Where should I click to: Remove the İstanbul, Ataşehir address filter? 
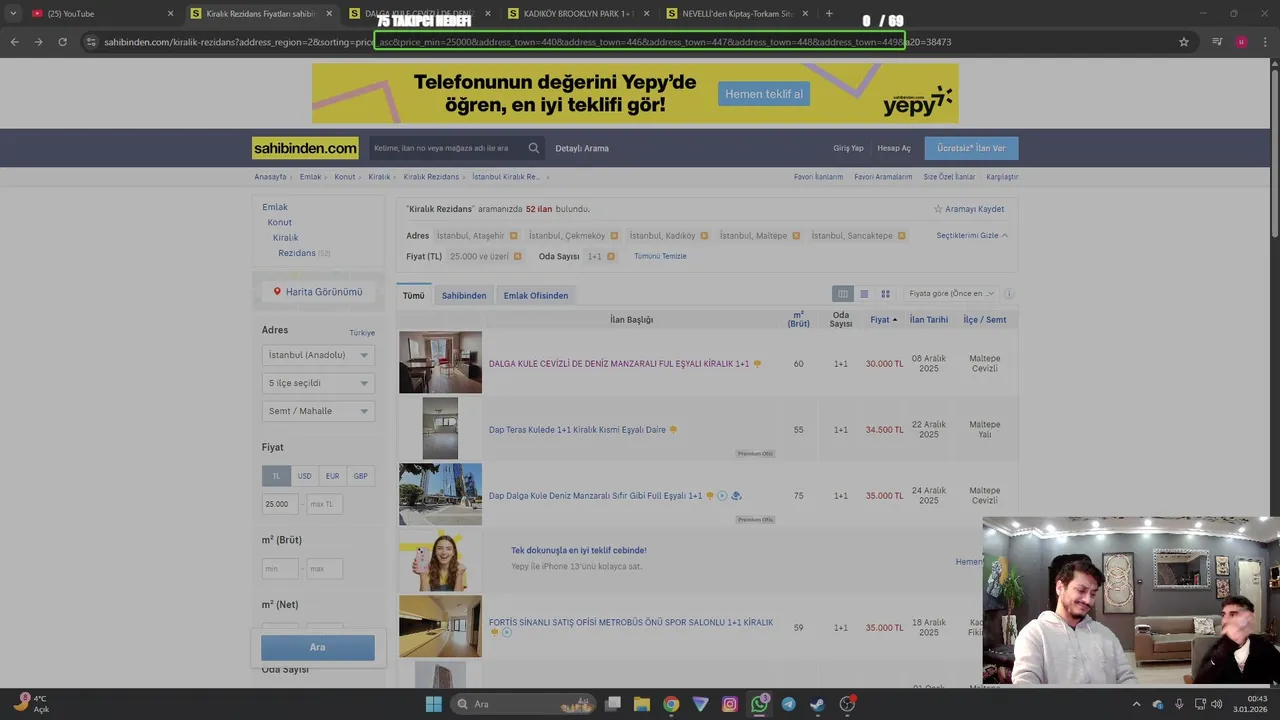[x=513, y=236]
